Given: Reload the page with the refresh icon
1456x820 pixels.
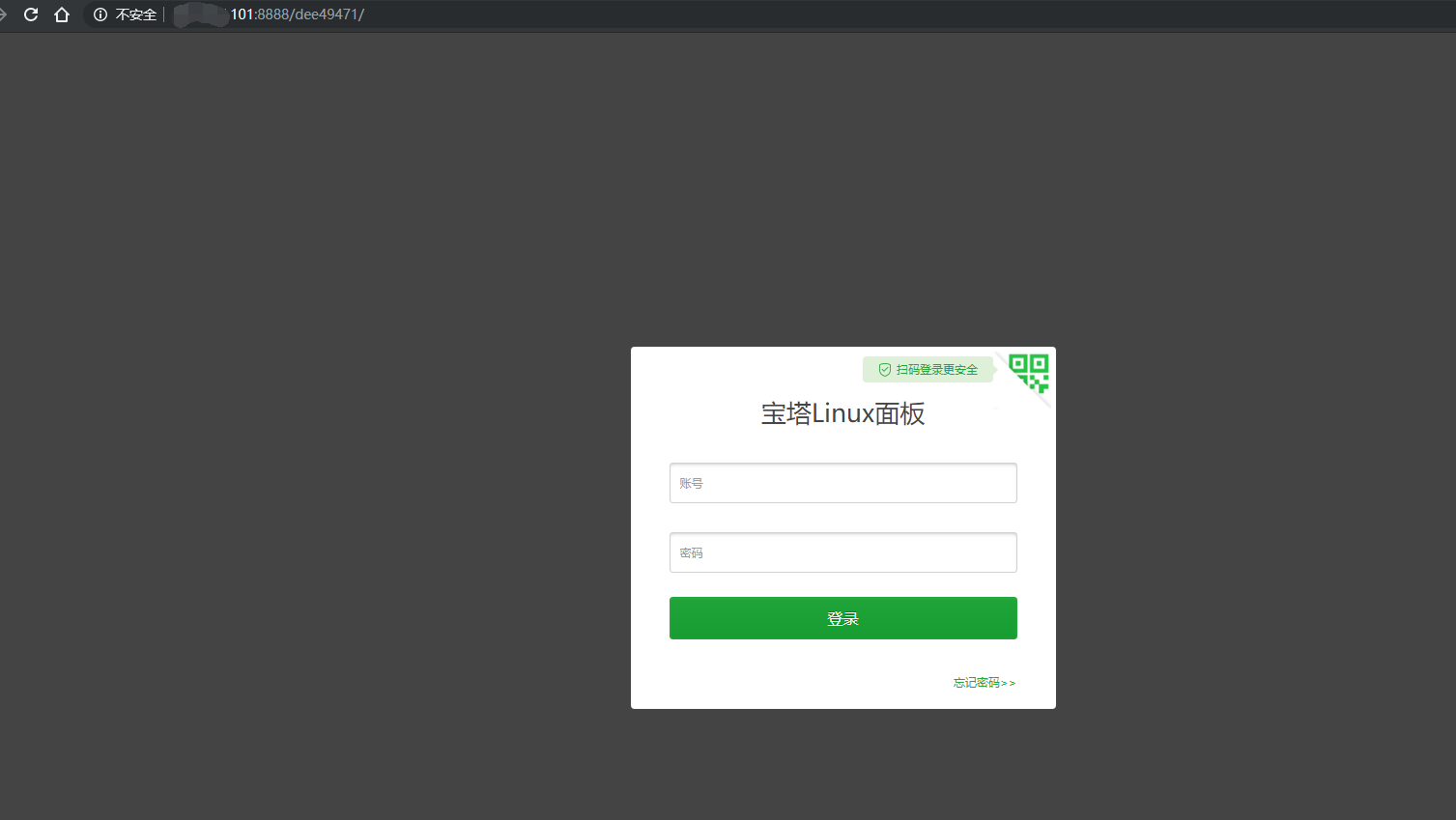Looking at the screenshot, I should (31, 14).
